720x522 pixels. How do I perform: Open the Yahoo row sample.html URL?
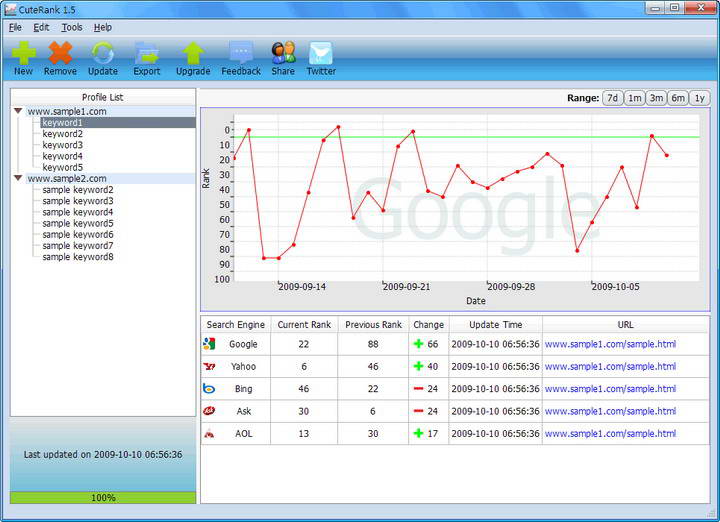pos(610,366)
